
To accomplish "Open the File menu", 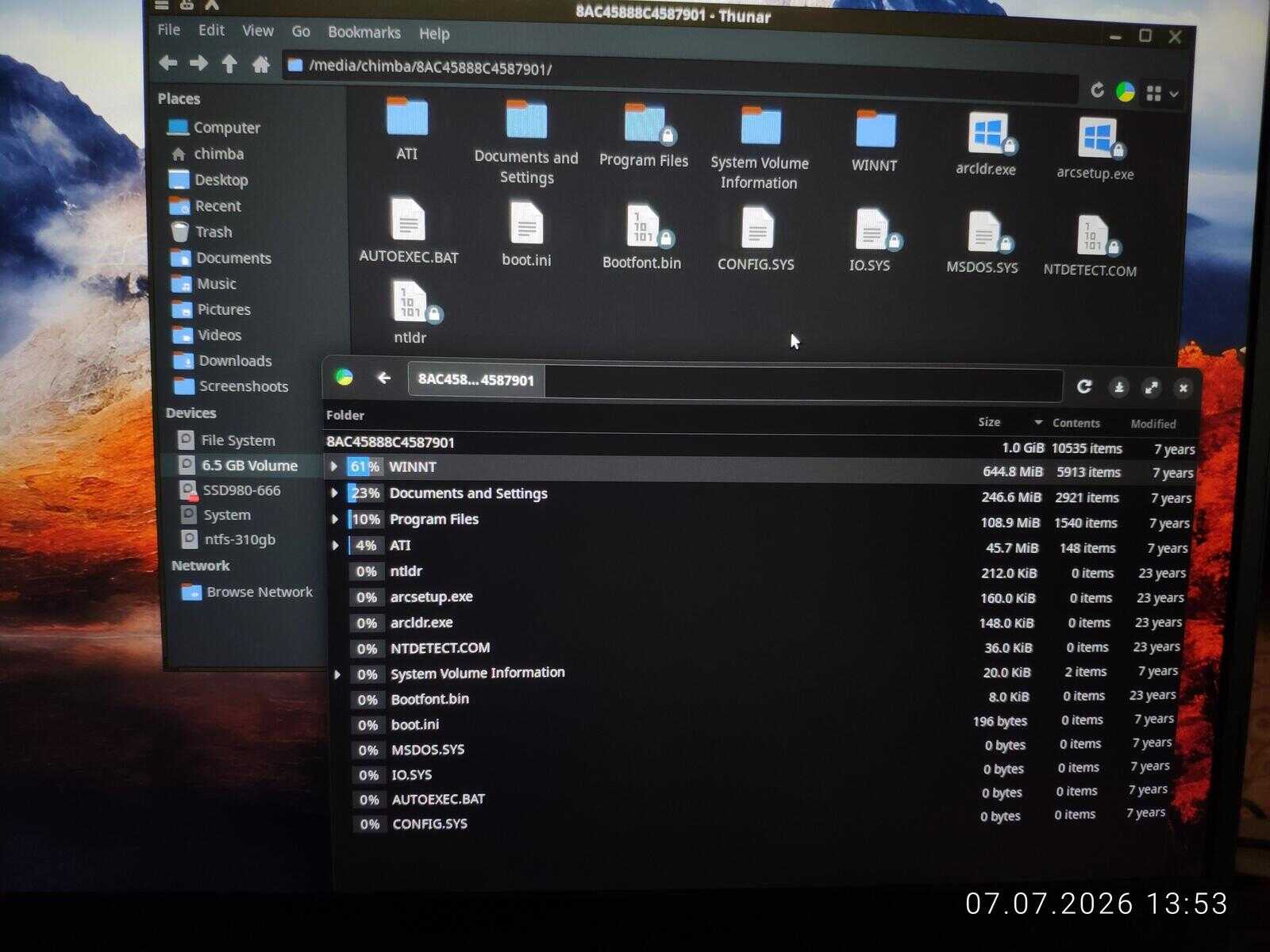I will [169, 30].
